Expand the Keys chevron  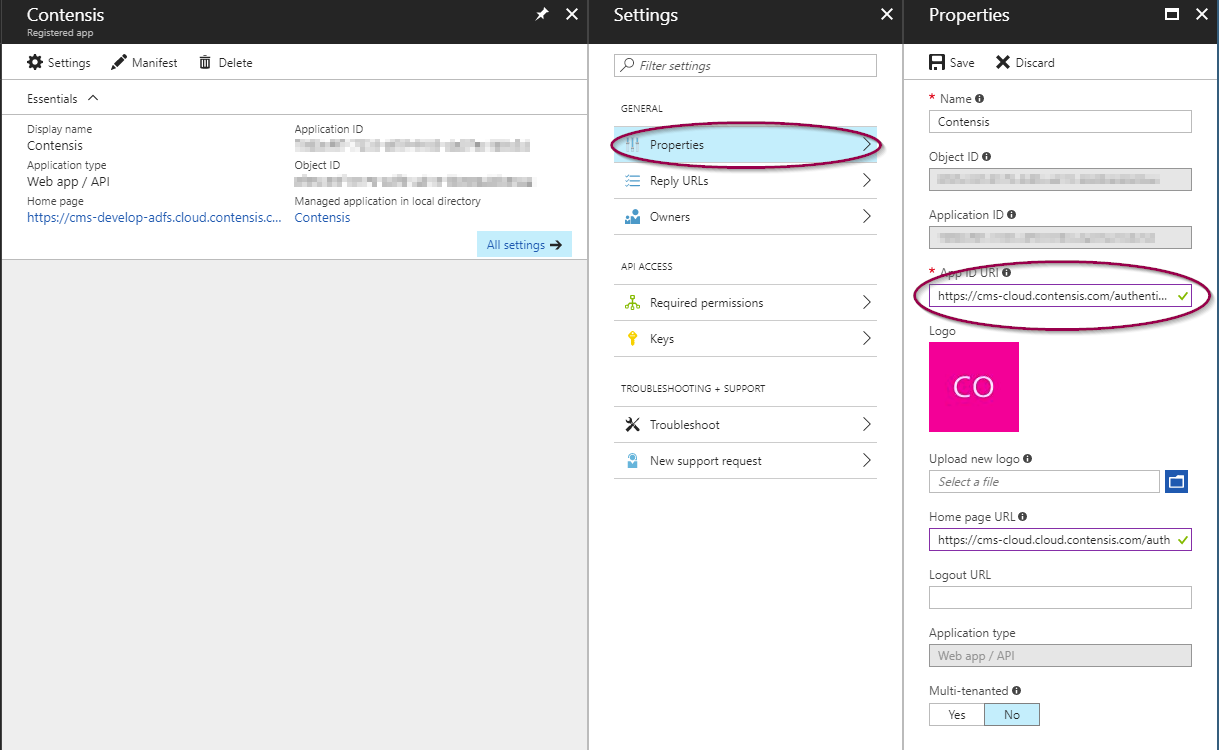866,339
